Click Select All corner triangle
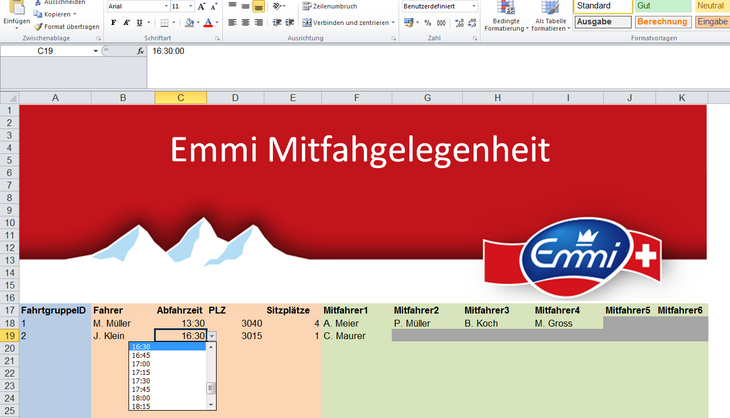This screenshot has height=418, width=730. pos(10,98)
